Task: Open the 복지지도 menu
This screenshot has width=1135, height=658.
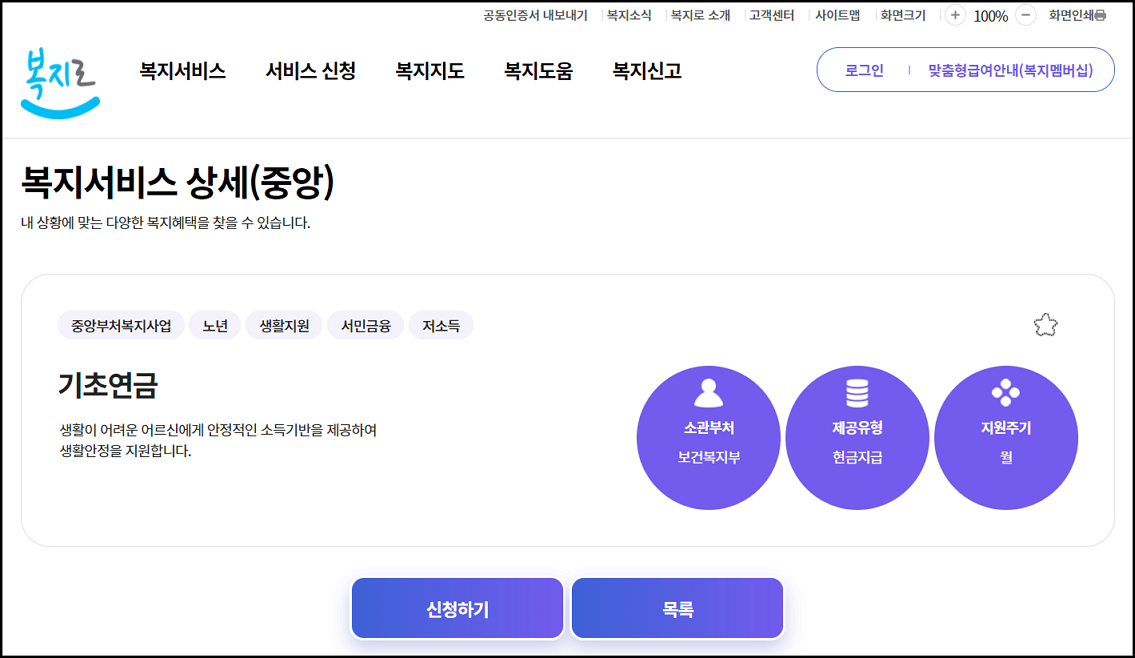Action: (428, 71)
